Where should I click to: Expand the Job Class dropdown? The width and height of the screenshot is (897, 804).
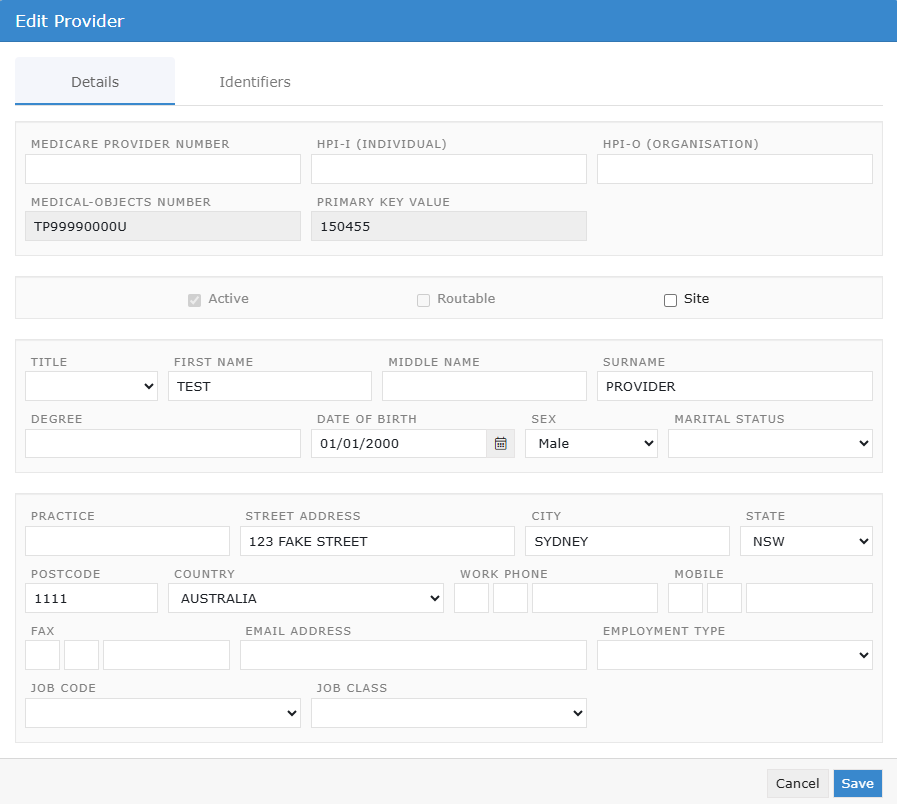point(448,713)
